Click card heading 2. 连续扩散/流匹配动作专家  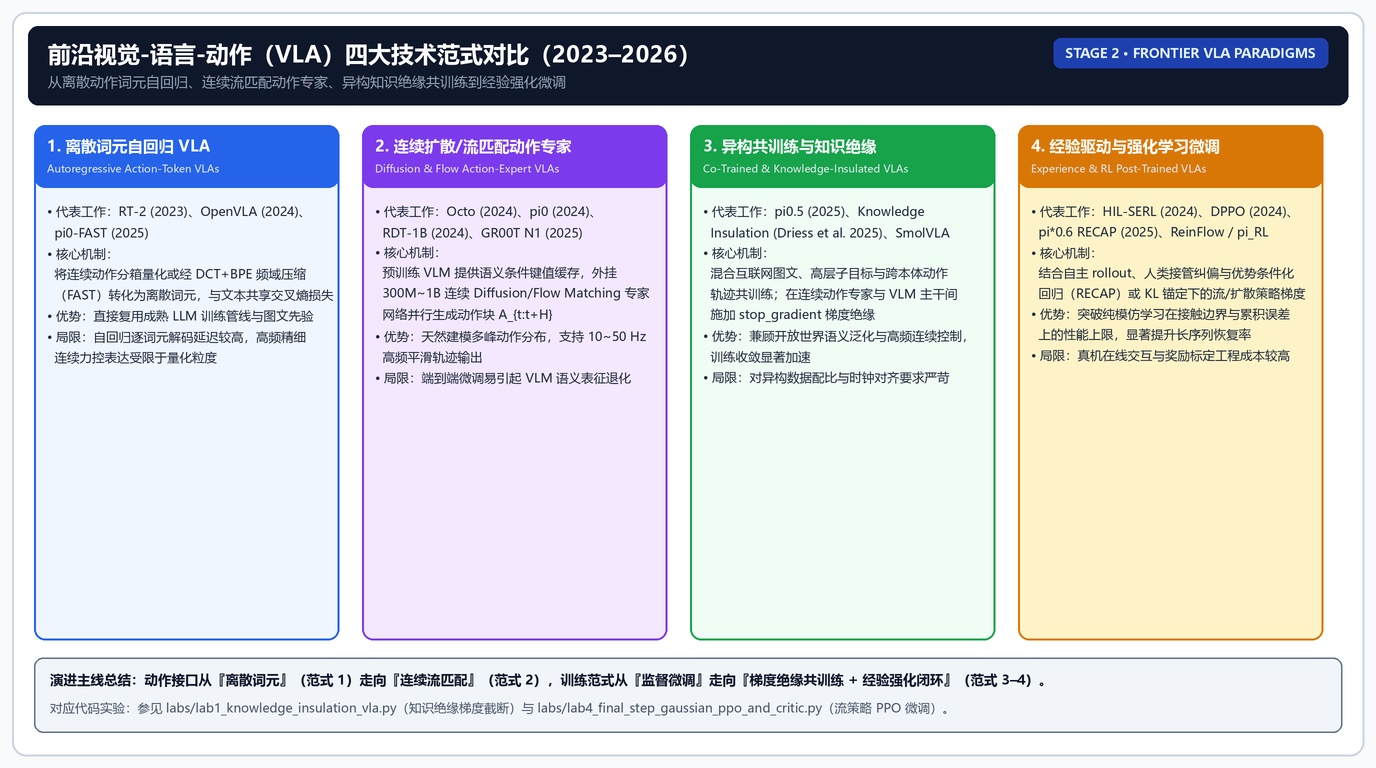pyautogui.click(x=473, y=146)
